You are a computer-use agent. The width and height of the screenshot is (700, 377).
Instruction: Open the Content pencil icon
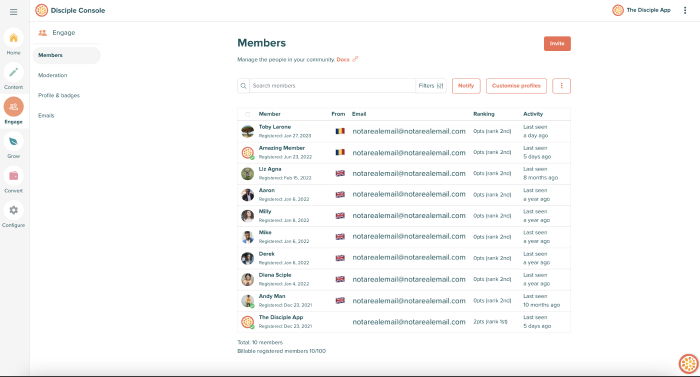click(x=13, y=72)
